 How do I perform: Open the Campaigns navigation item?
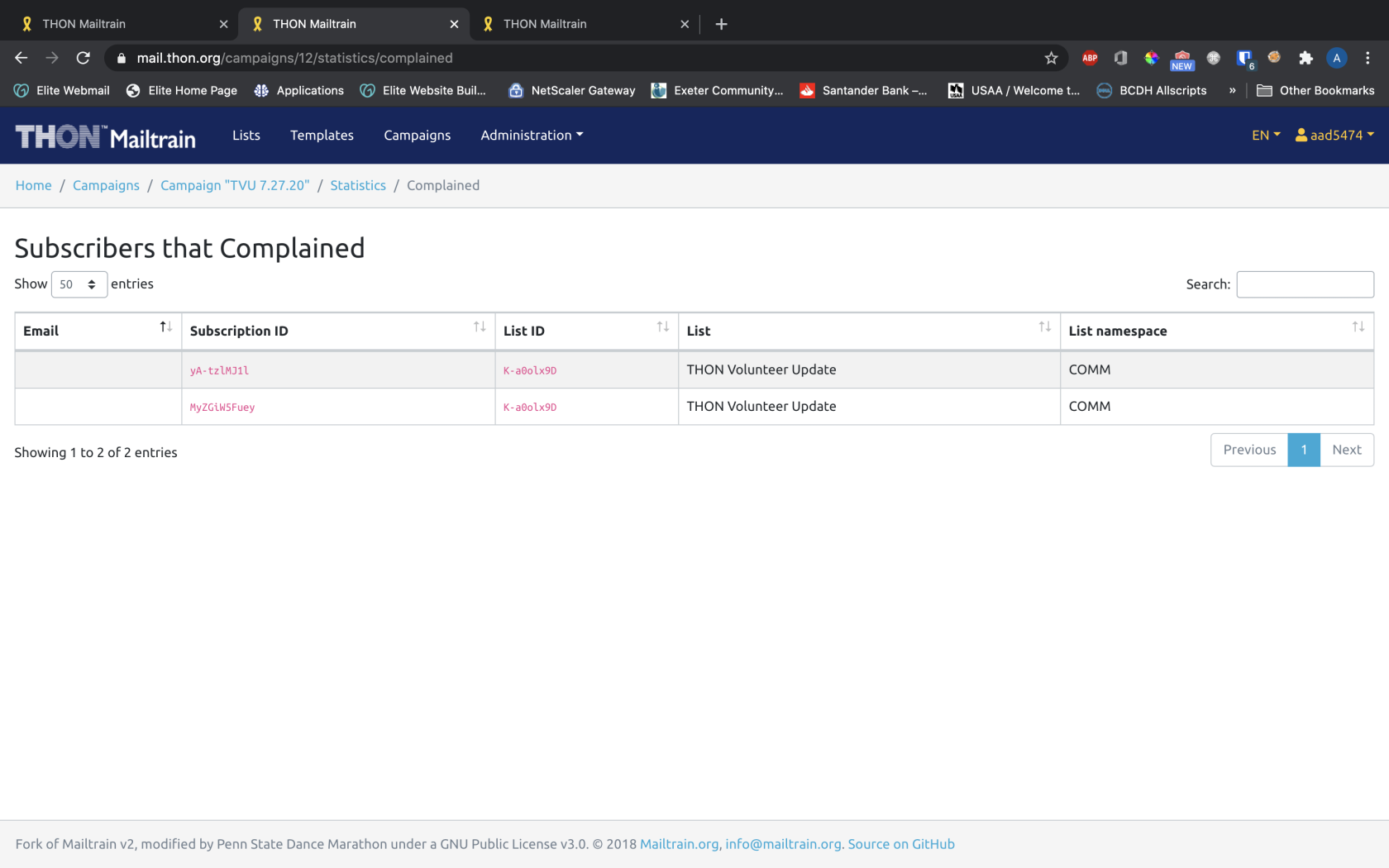click(x=418, y=135)
